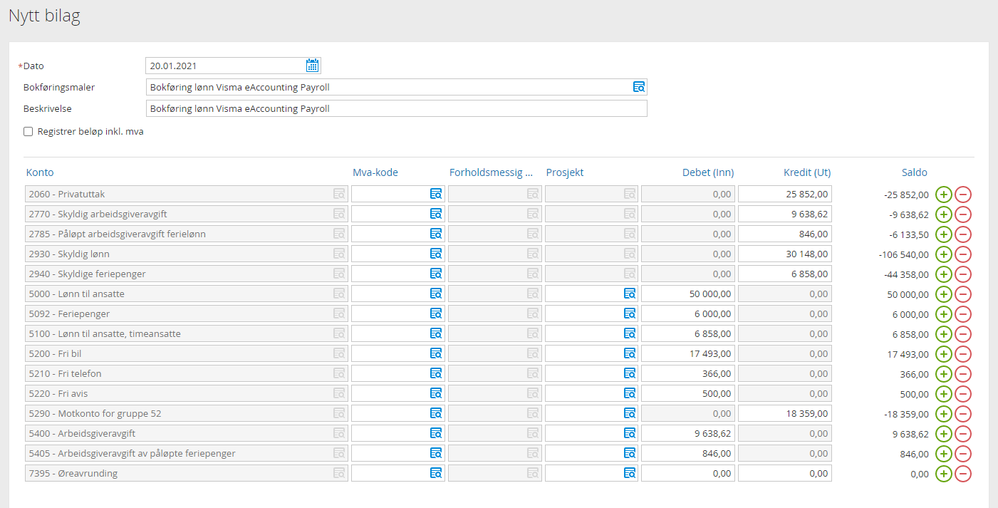
Task: Add a row after 5200 Fri bil
Action: pyautogui.click(x=943, y=354)
